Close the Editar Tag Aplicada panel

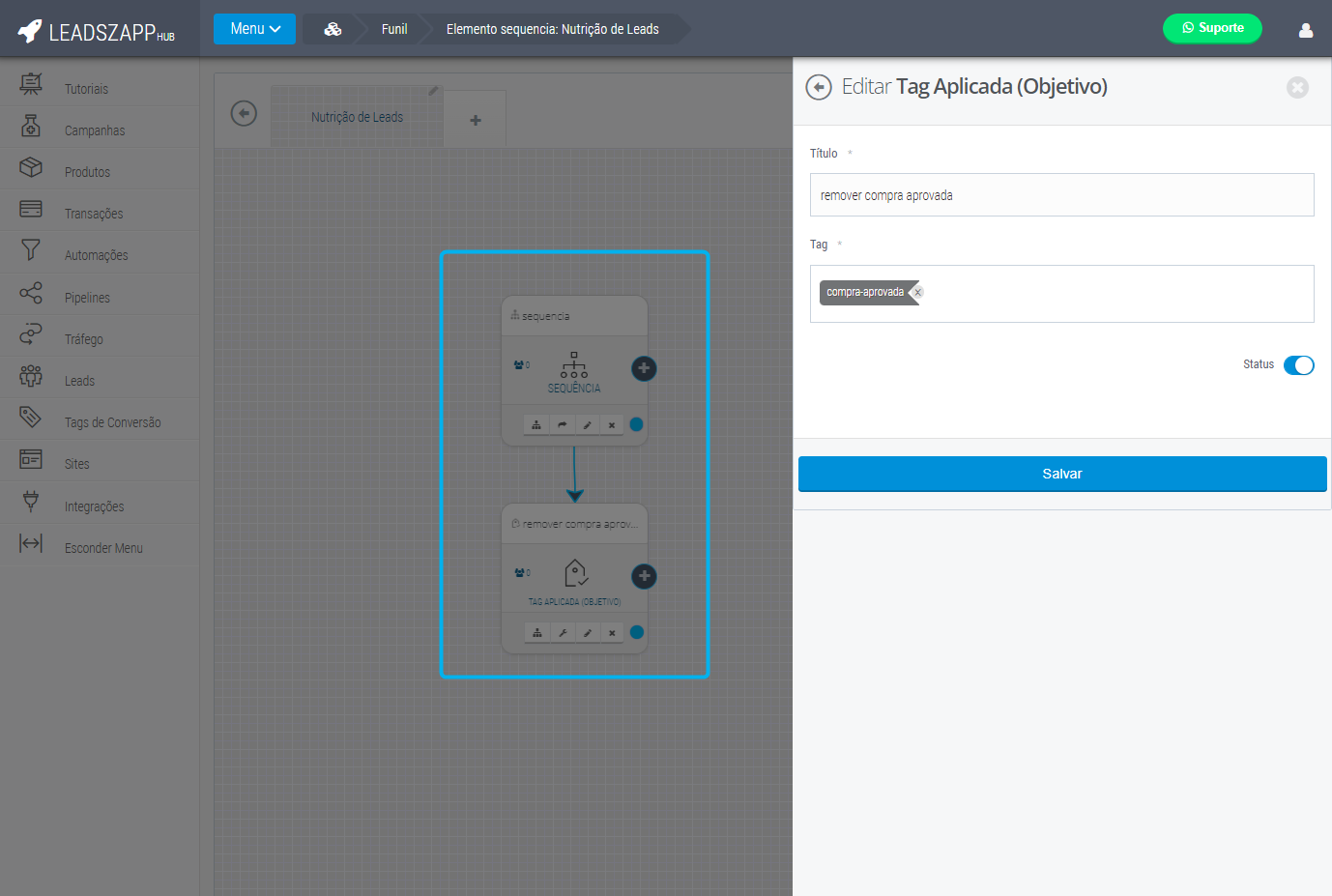click(x=1297, y=87)
